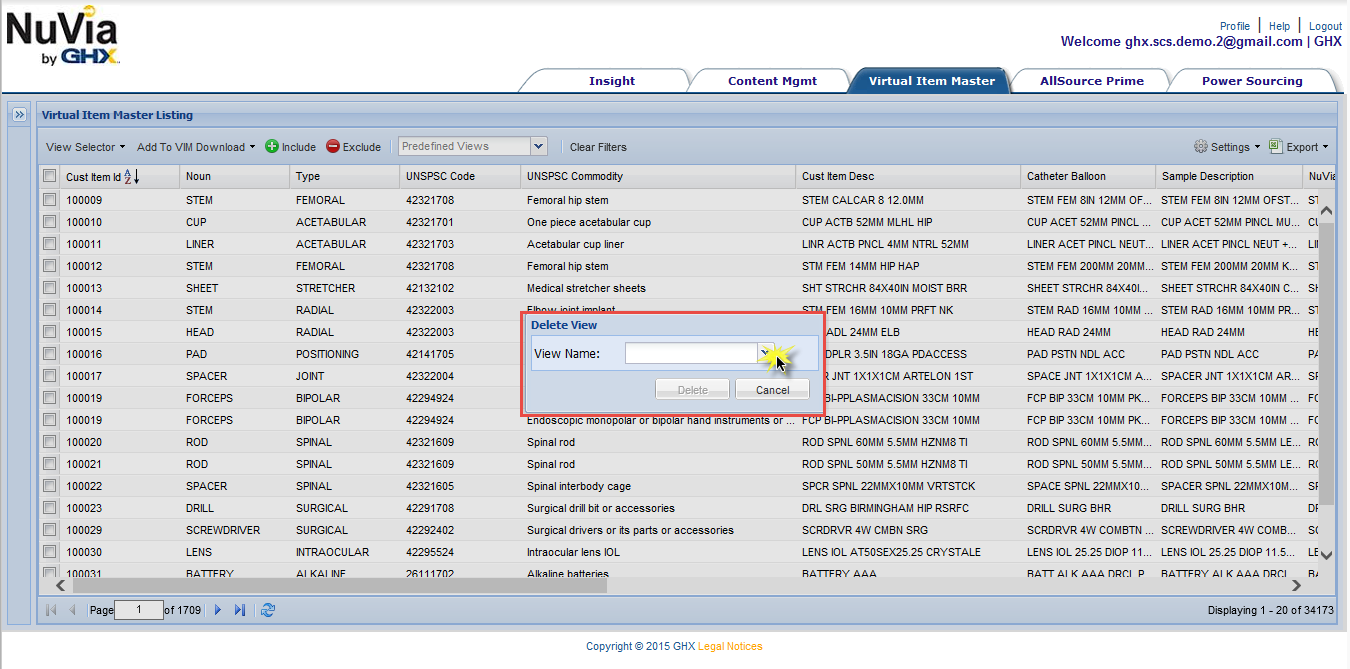Image resolution: width=1350 pixels, height=669 pixels.
Task: Click the Delete View dialog title
Action: pyautogui.click(x=564, y=325)
